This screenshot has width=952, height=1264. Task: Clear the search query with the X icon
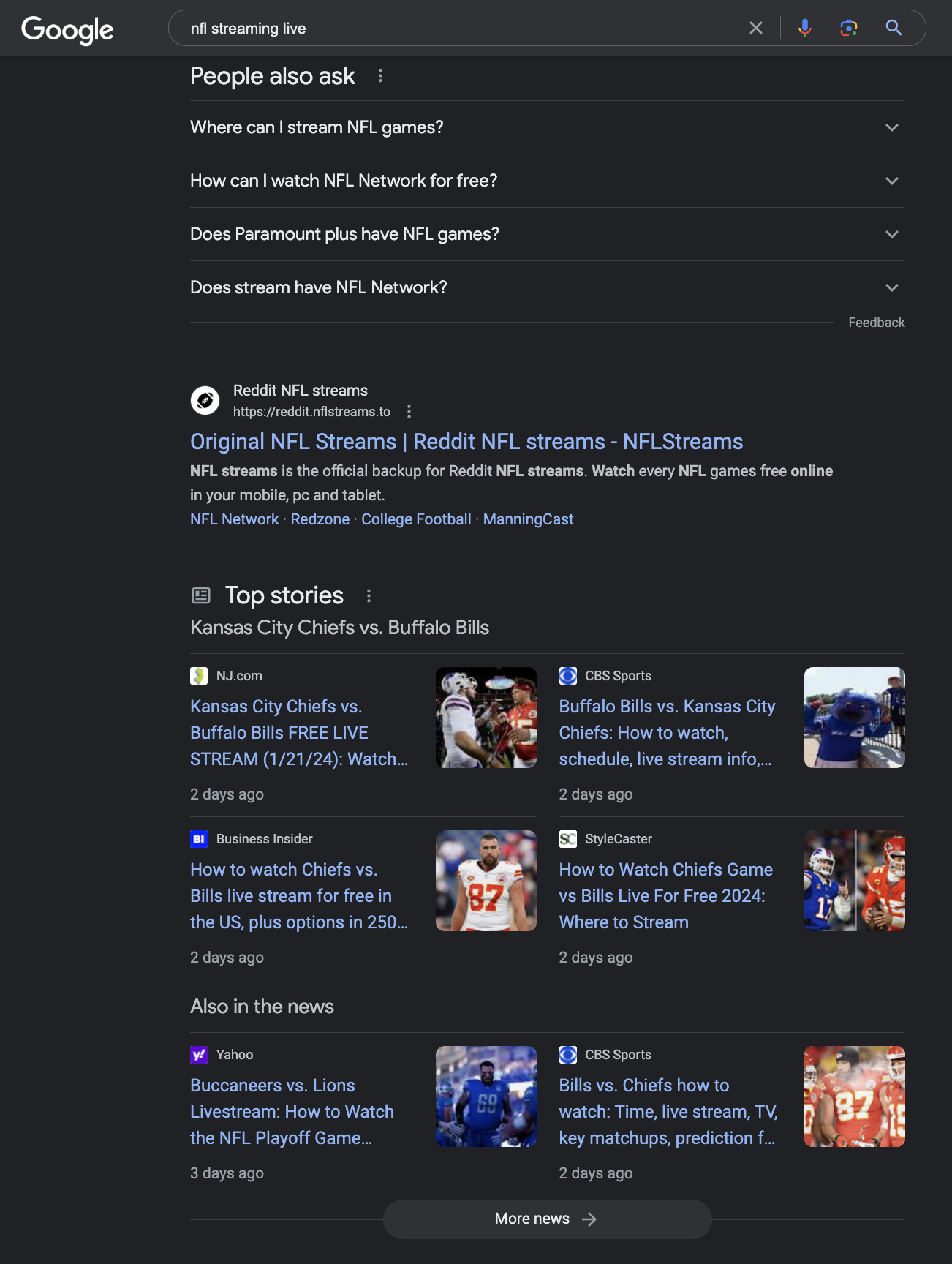click(x=756, y=28)
